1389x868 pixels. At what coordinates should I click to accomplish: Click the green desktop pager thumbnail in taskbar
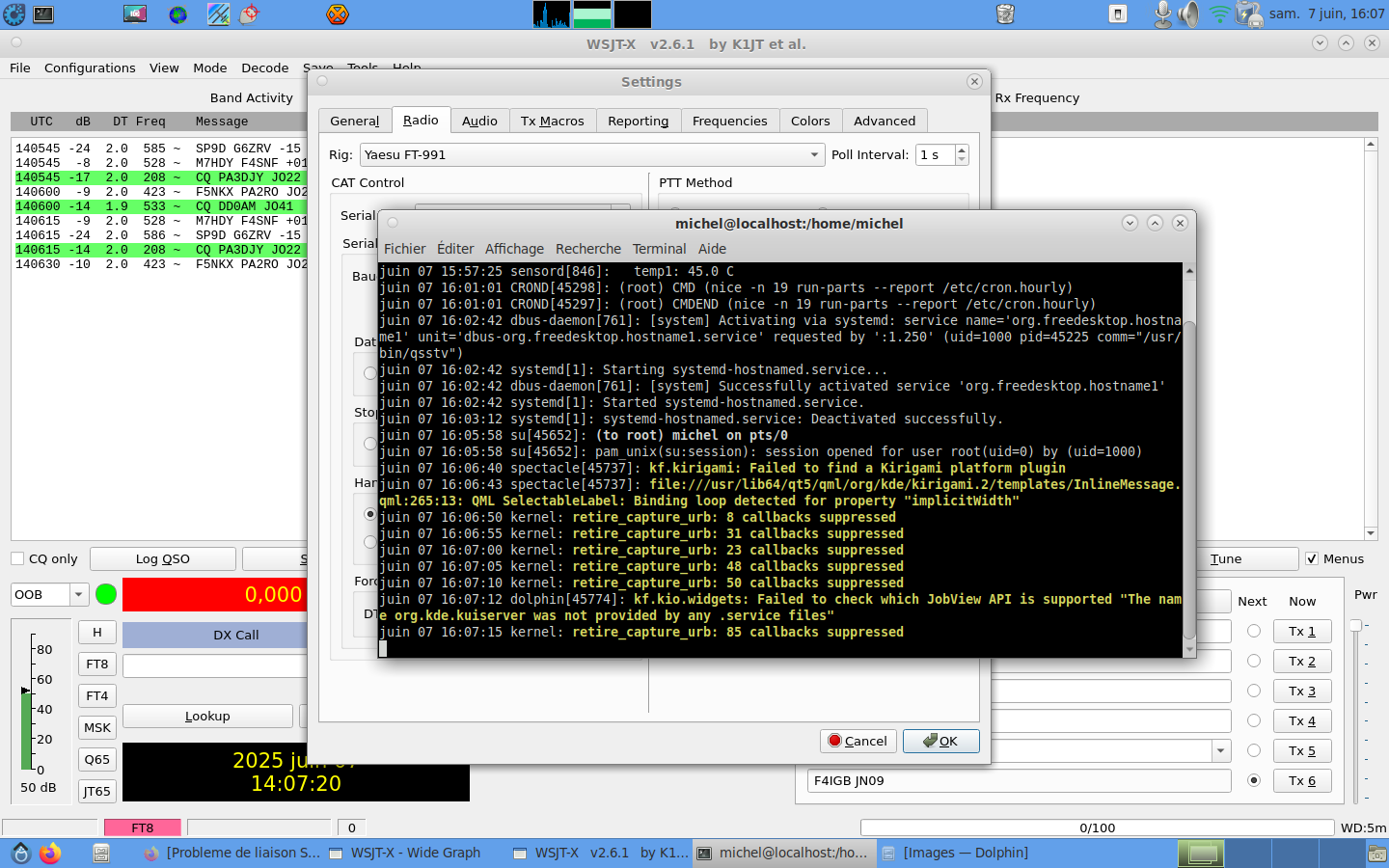point(1202,853)
